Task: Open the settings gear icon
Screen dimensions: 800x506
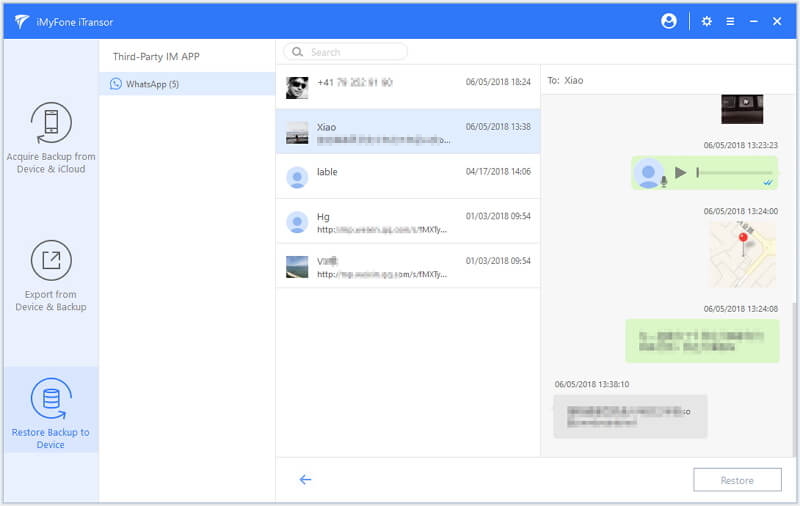Action: pyautogui.click(x=706, y=21)
